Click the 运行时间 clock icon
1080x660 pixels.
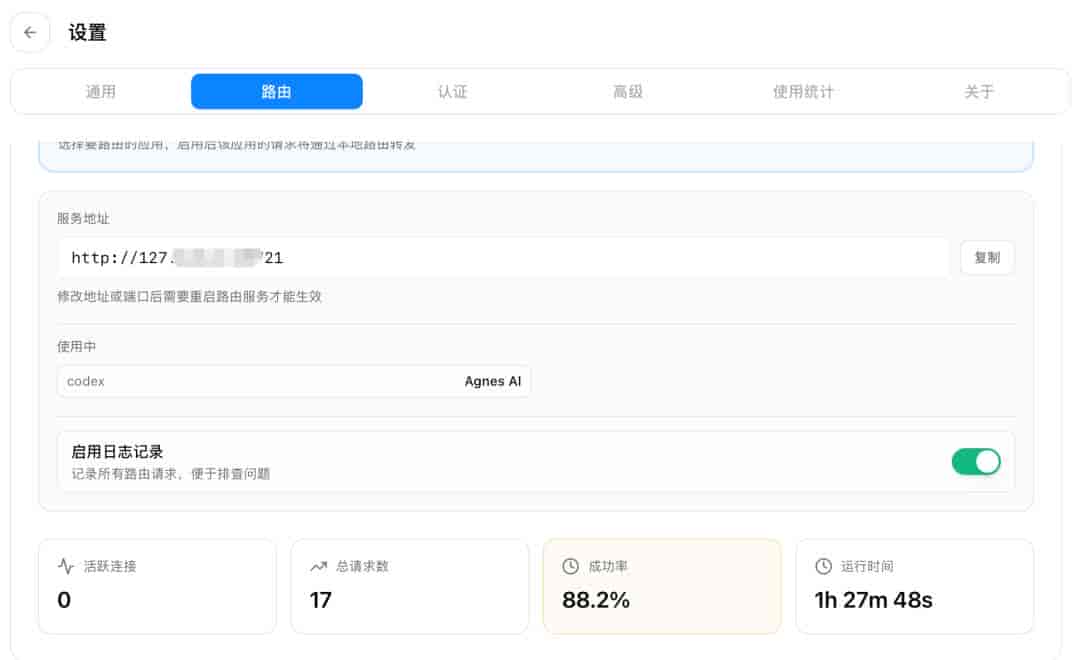(823, 566)
